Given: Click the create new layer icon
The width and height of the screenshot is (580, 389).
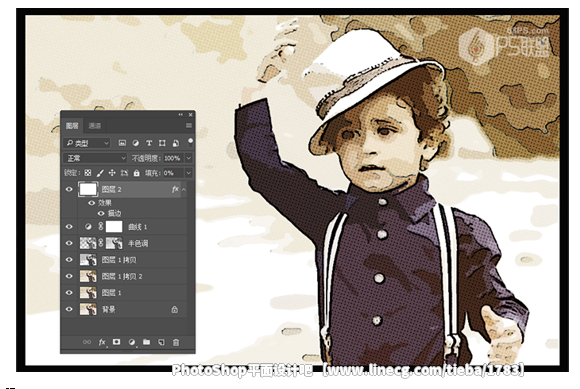Looking at the screenshot, I should pos(161,342).
